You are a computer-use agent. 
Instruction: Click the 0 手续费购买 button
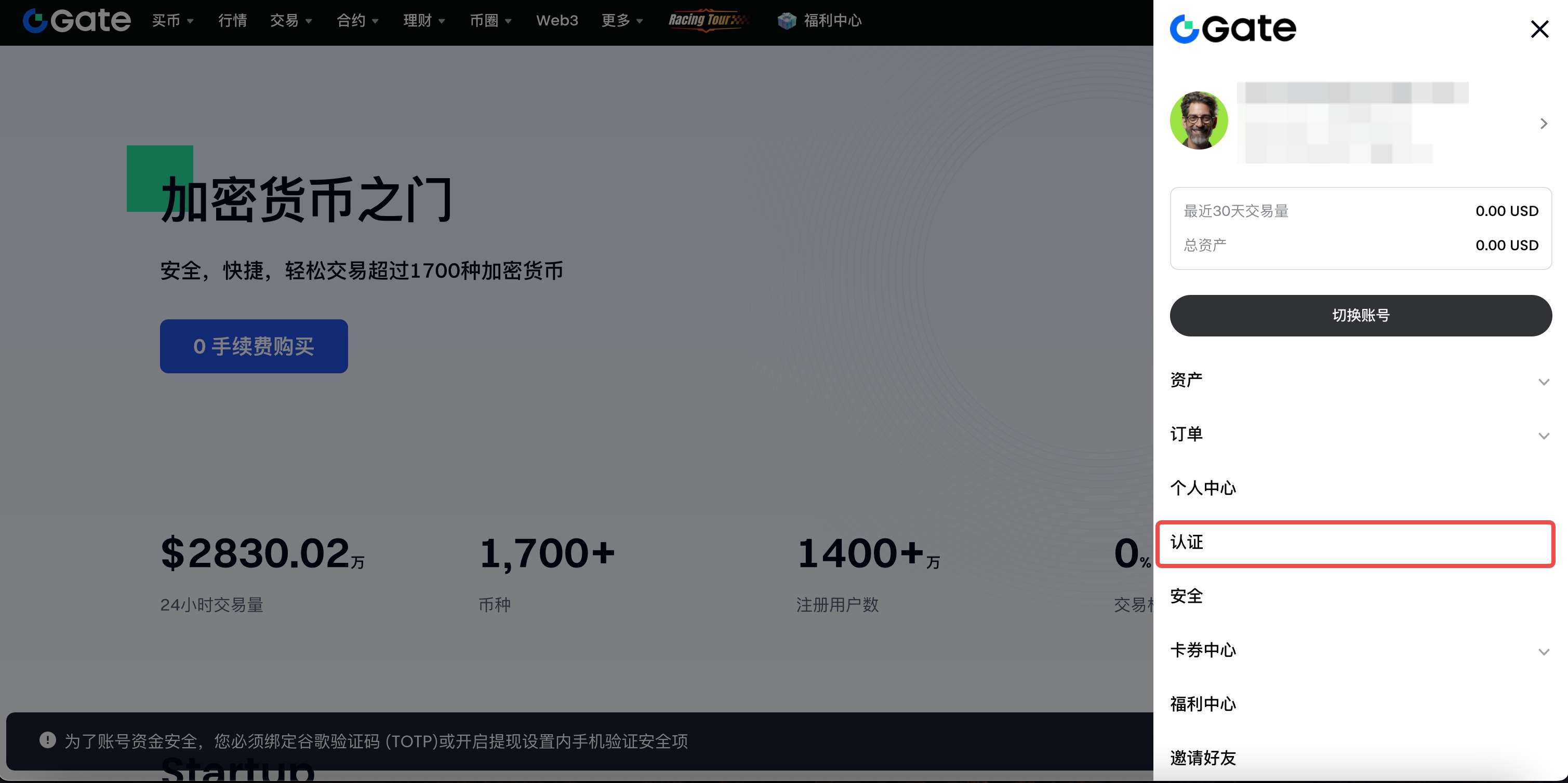click(x=254, y=346)
